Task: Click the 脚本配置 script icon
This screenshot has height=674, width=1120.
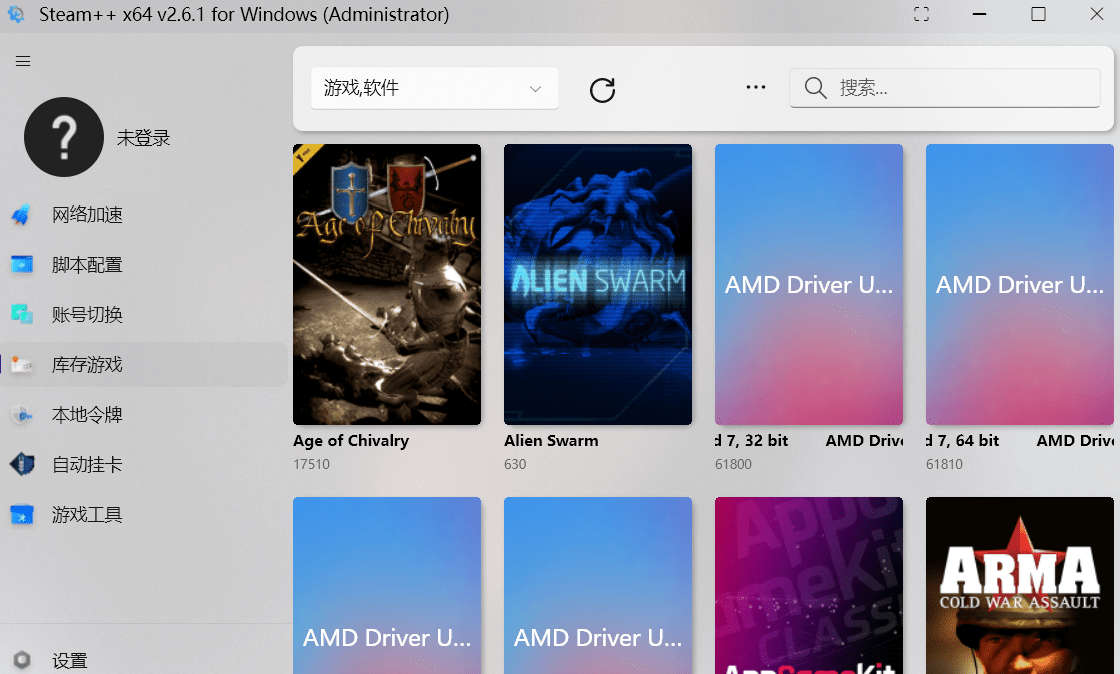Action: pyautogui.click(x=21, y=265)
